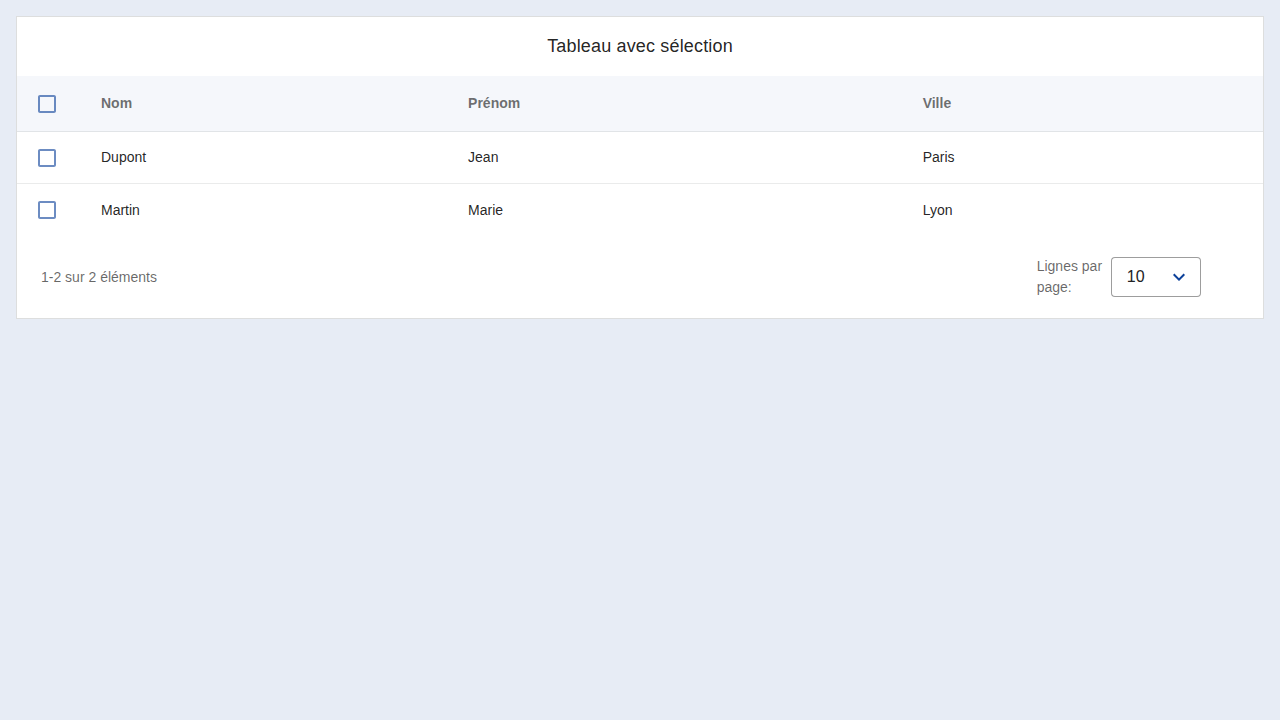Screen dimensions: 1280x720
Task: Click the Paris city cell
Action: point(939,157)
